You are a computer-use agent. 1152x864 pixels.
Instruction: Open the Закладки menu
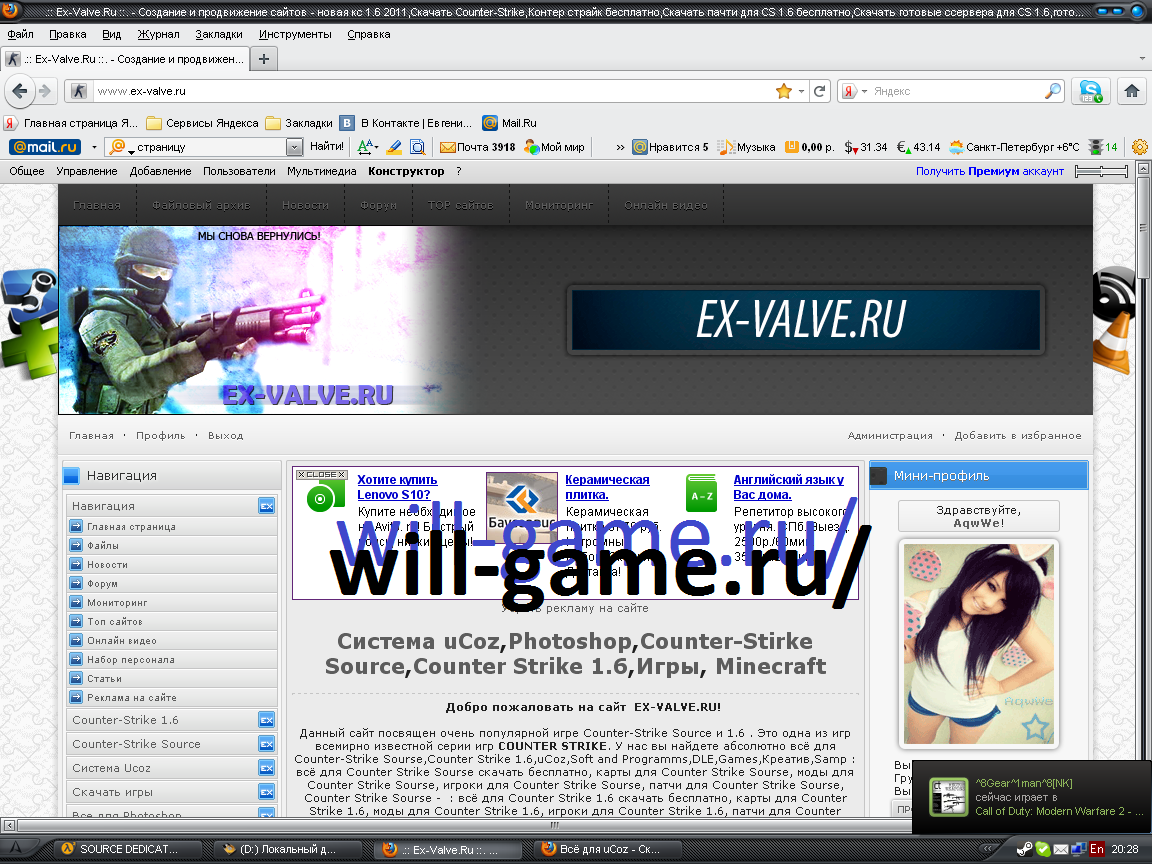pyautogui.click(x=219, y=35)
